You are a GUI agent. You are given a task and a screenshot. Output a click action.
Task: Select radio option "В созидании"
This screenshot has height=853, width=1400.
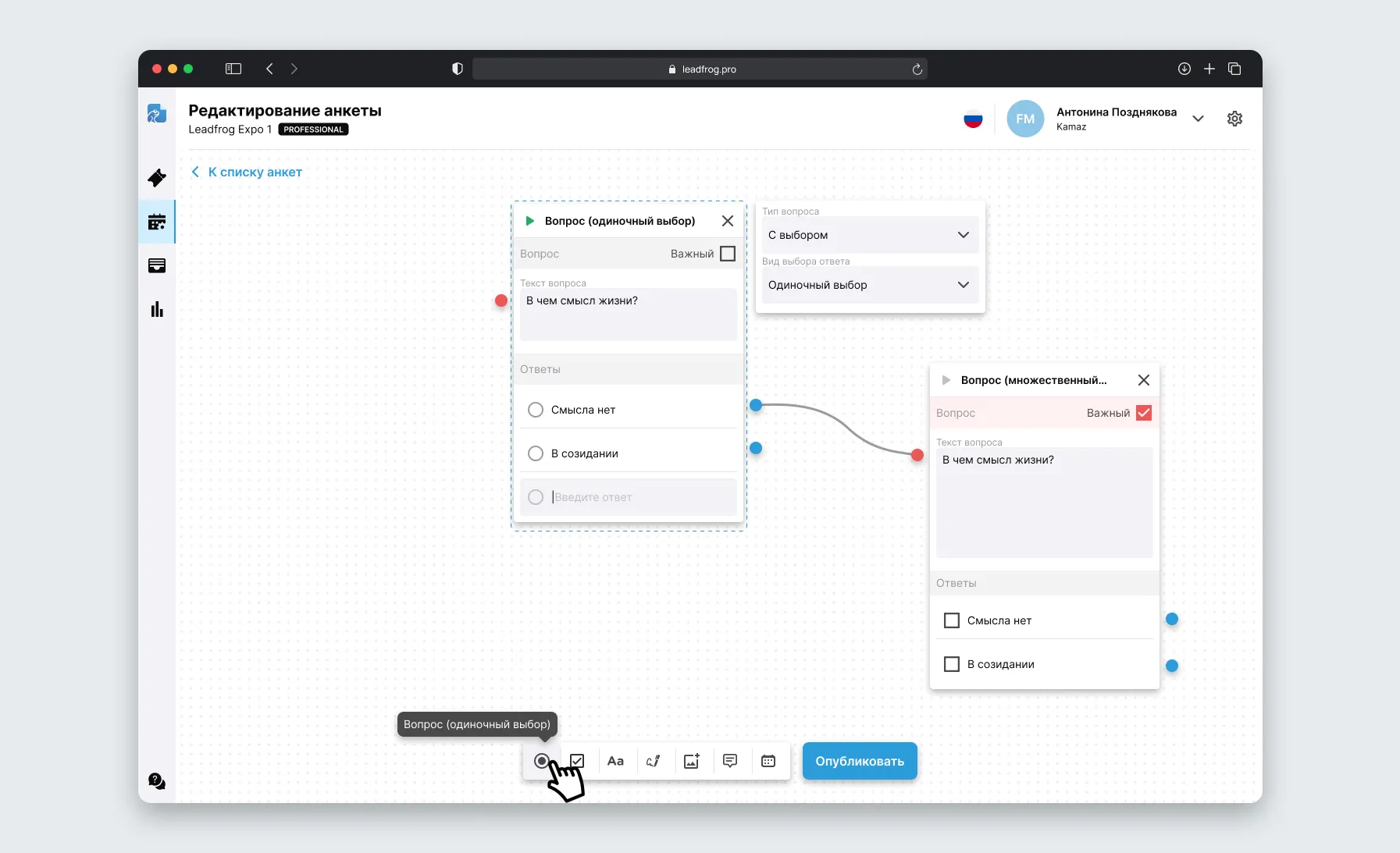click(536, 453)
